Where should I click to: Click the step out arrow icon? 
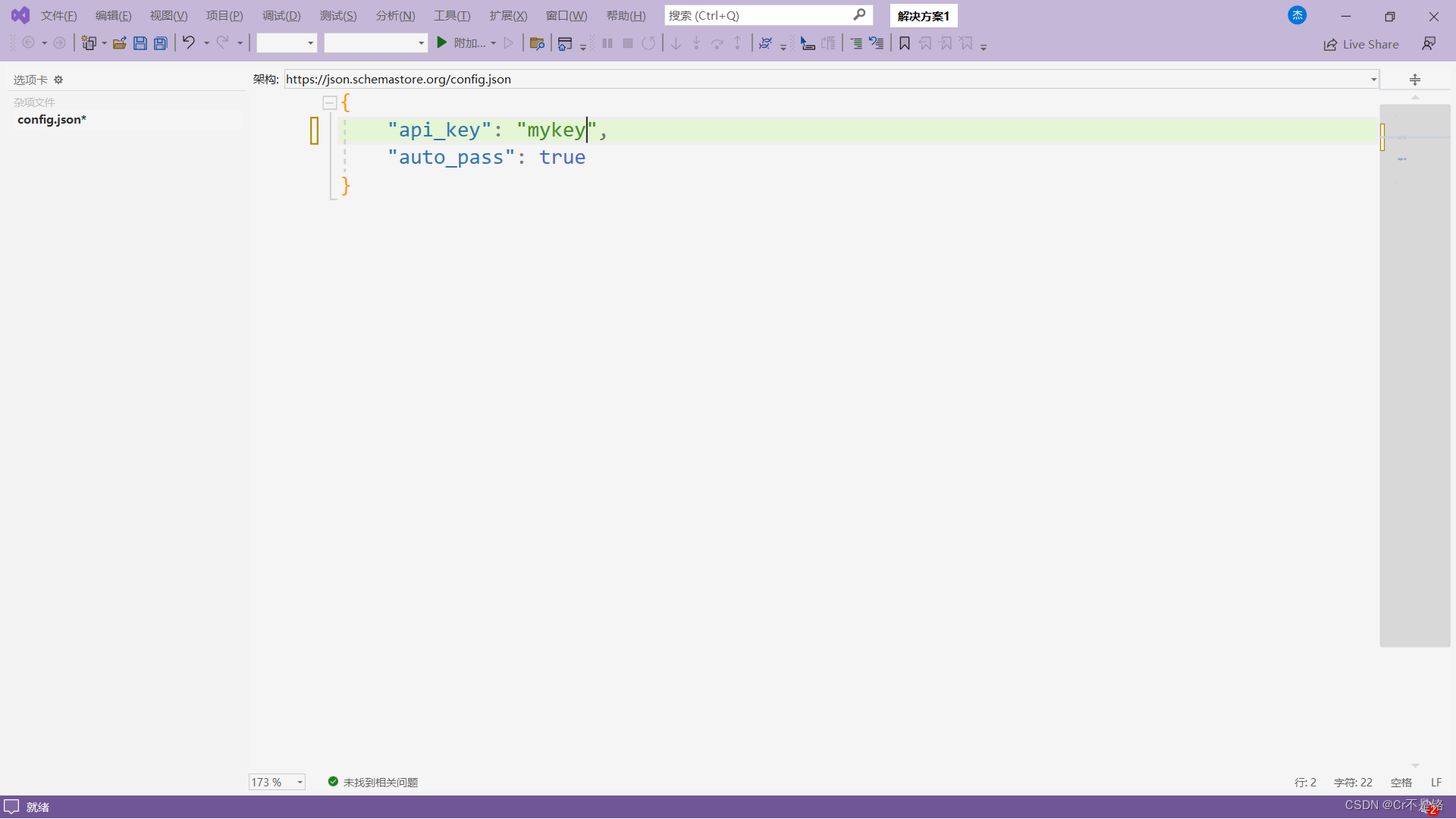tap(737, 43)
